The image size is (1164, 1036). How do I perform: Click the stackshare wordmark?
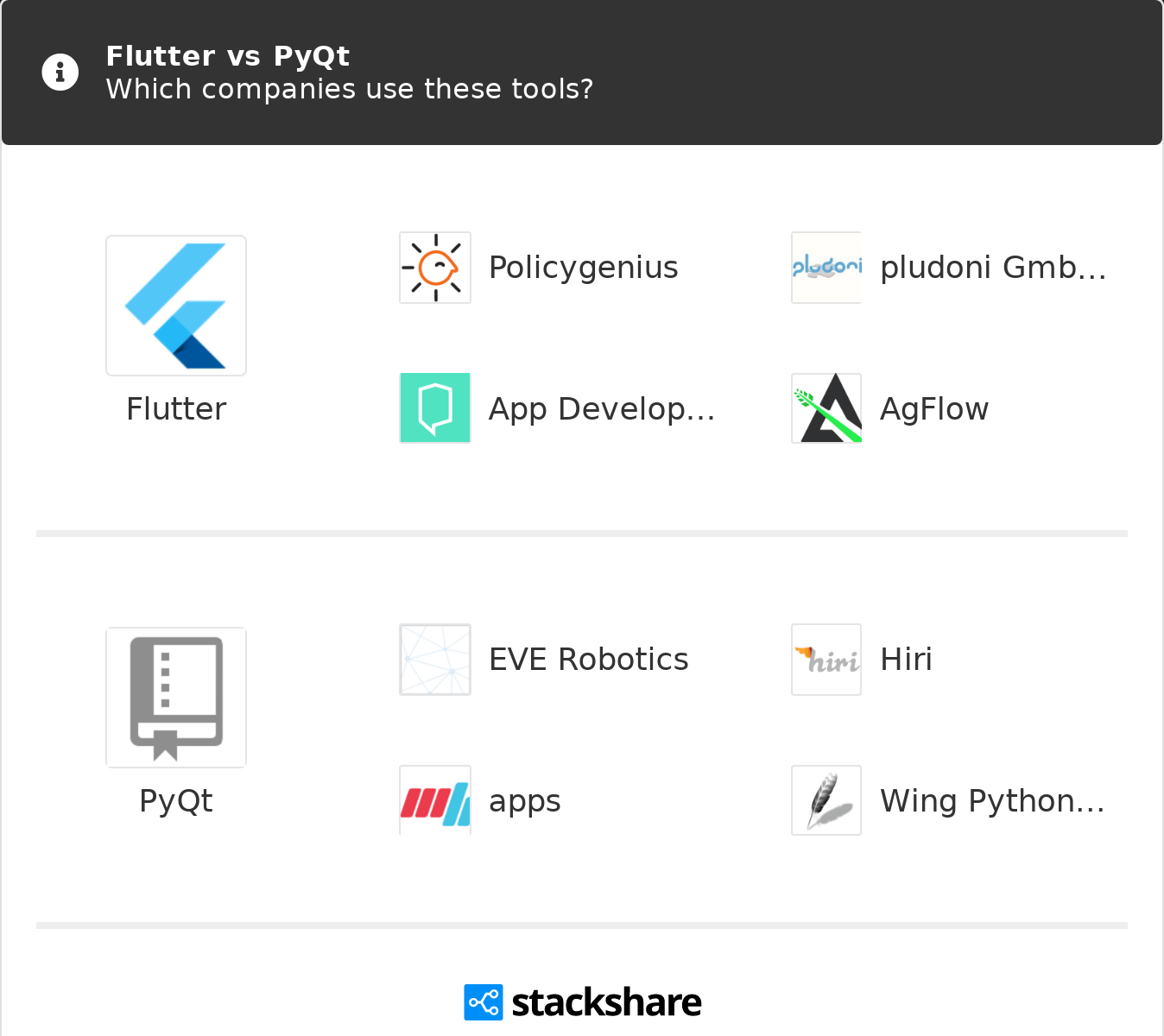pos(606,1002)
